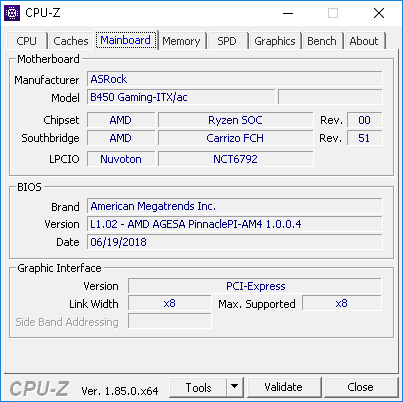Click the Manufacturer field showing ASRock

pos(235,79)
